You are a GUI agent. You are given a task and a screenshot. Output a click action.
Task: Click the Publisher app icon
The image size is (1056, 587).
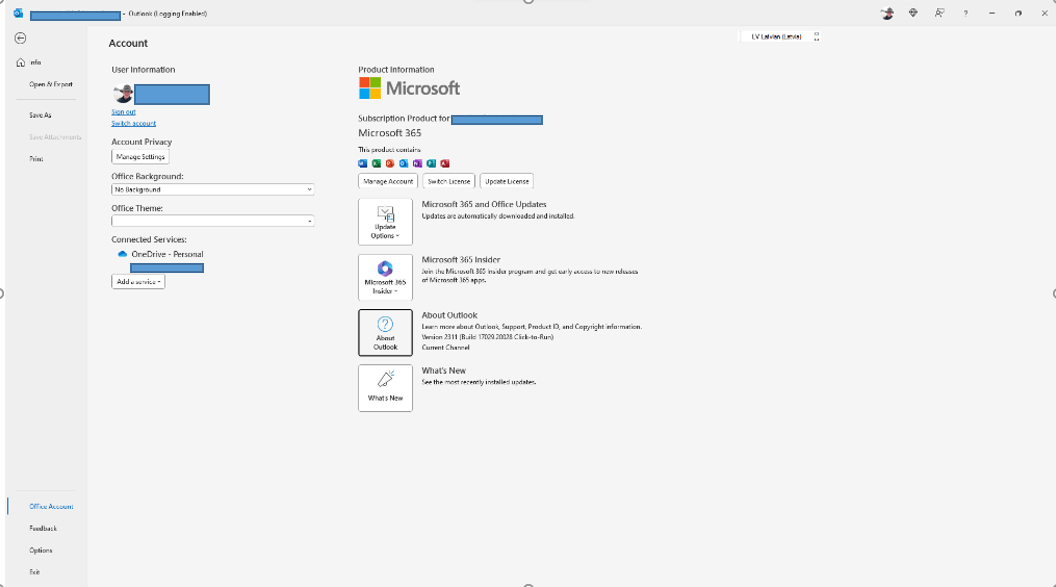click(x=431, y=164)
